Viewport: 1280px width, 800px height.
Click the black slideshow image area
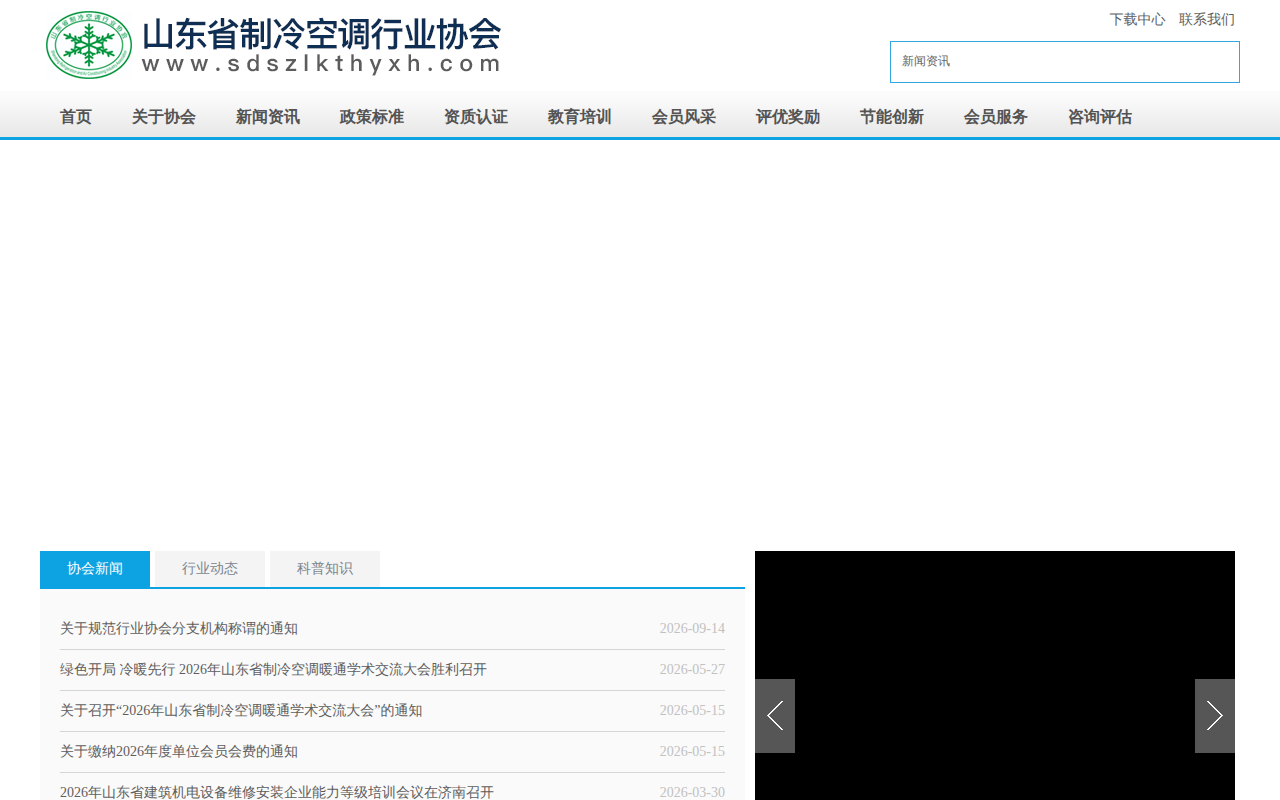[x=995, y=675]
